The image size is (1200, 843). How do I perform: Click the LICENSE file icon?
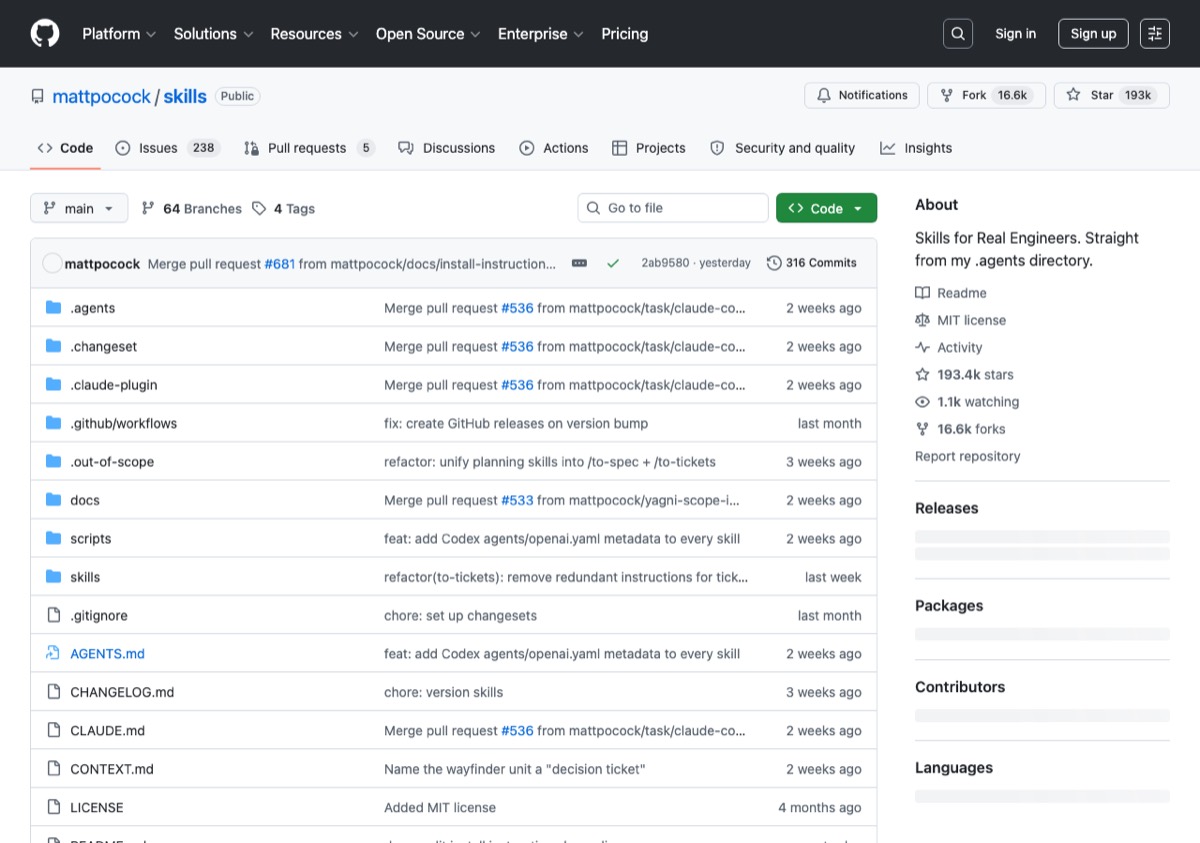tap(54, 807)
